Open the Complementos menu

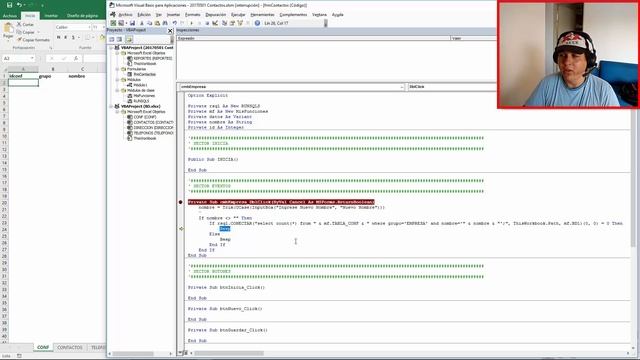click(x=293, y=15)
